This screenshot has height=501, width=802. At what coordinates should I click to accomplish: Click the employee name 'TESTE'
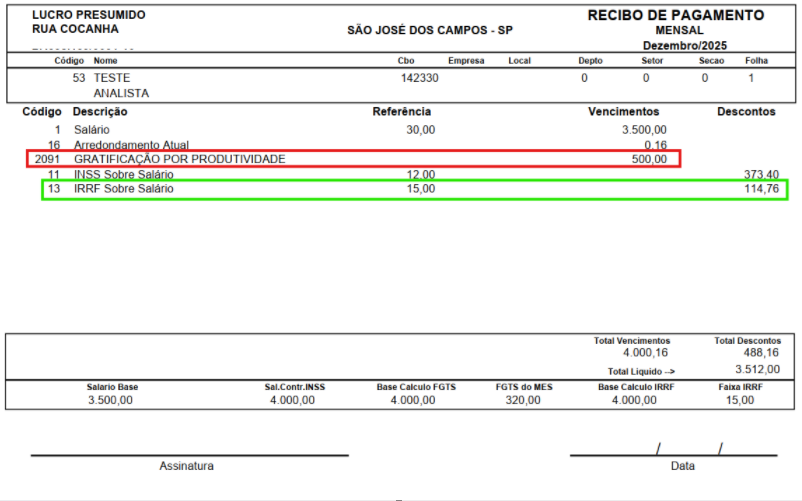(x=112, y=78)
